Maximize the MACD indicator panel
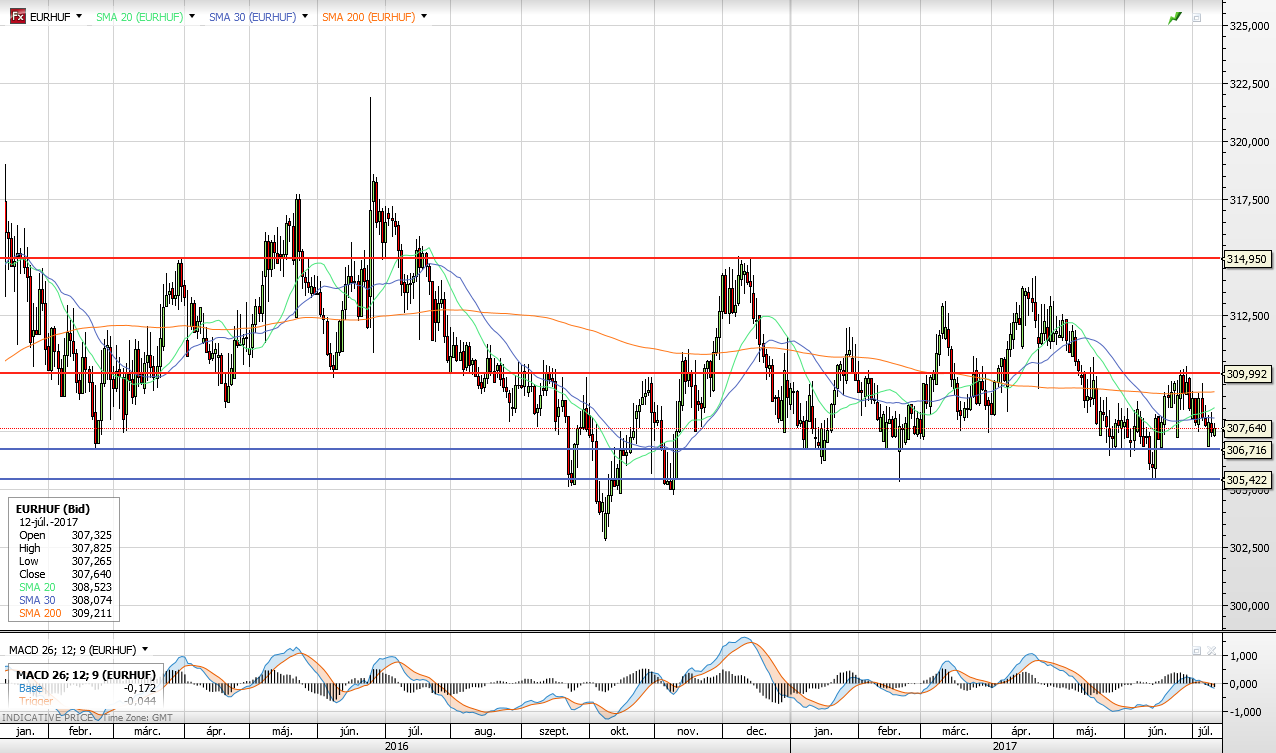 point(1196,651)
